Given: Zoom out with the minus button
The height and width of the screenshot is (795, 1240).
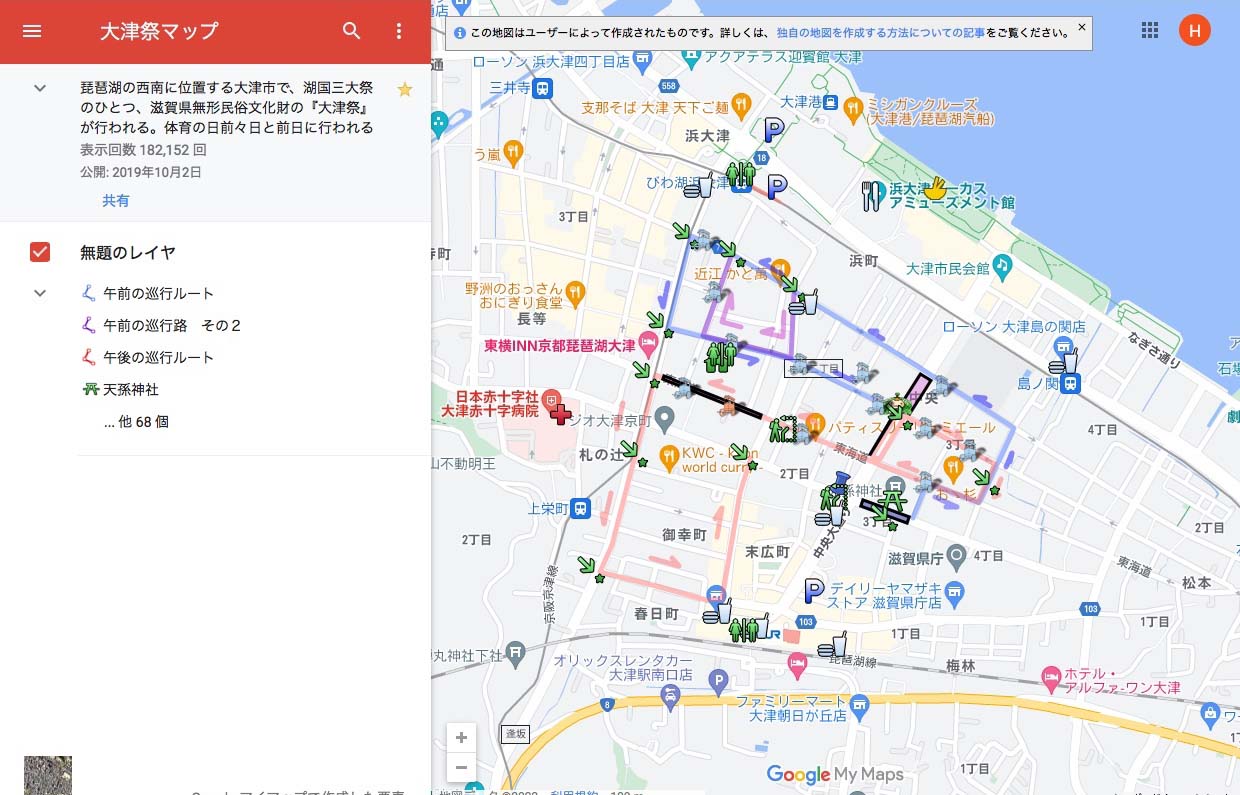Looking at the screenshot, I should pos(461,768).
